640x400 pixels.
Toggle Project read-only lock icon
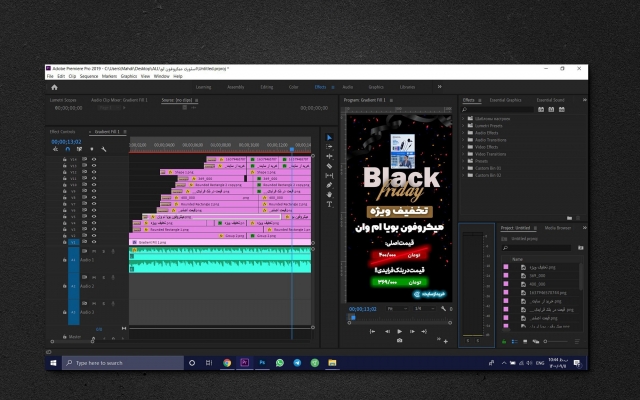pos(504,342)
